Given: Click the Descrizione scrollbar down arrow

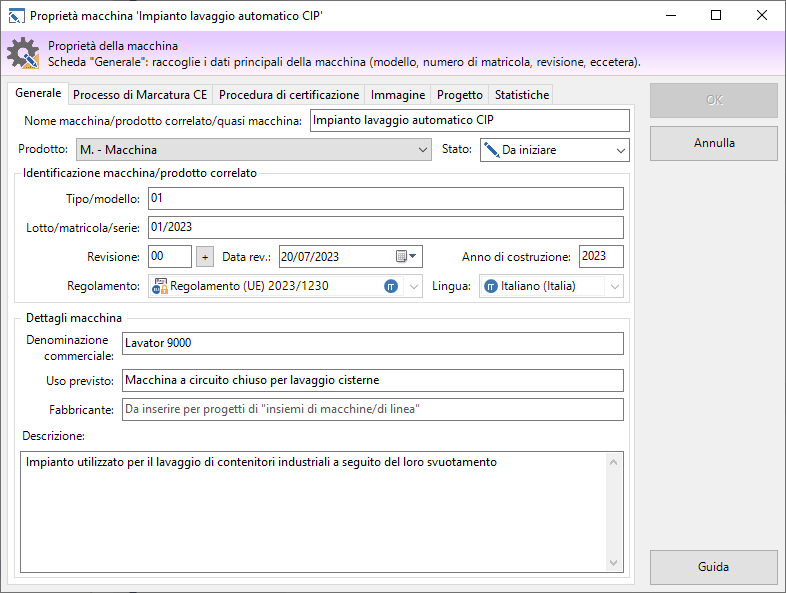Looking at the screenshot, I should point(614,565).
